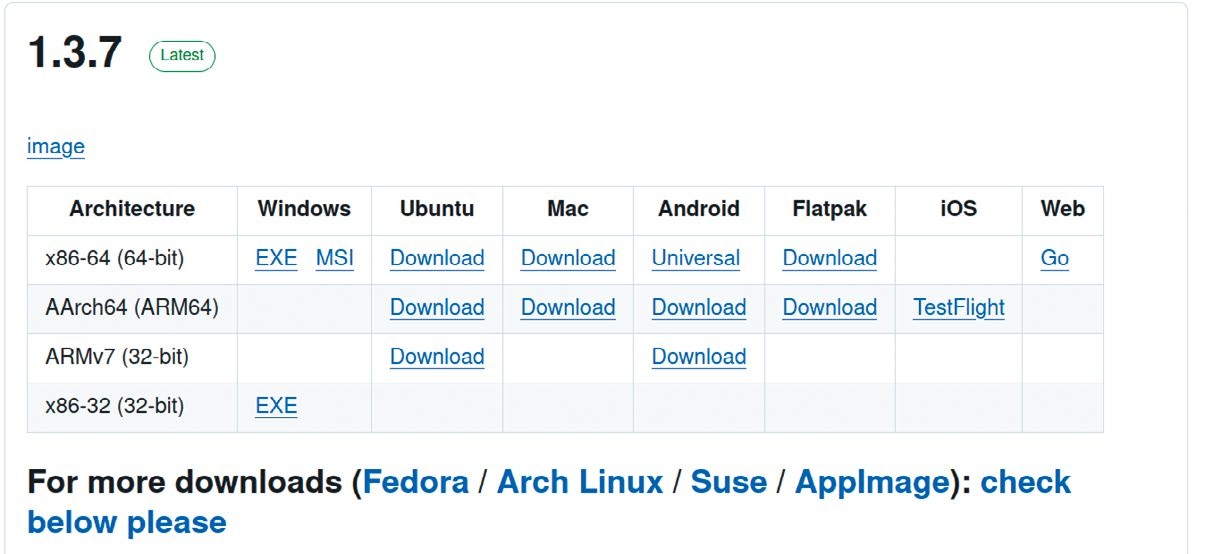The width and height of the screenshot is (1205, 554).
Task: Download Android AArch64 build
Action: point(699,307)
